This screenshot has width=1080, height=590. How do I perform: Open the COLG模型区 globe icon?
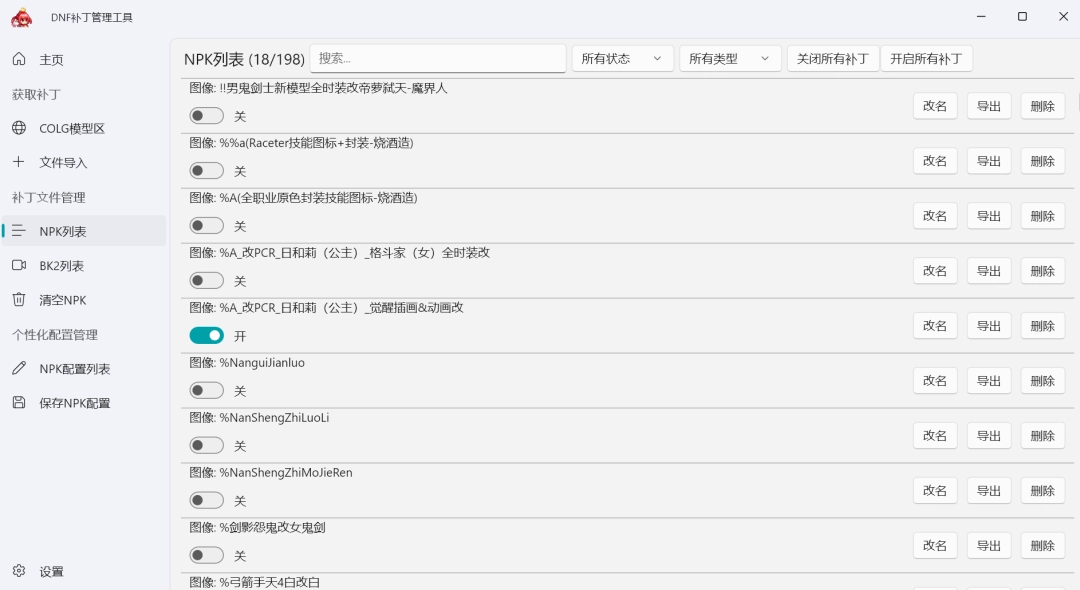pos(20,128)
